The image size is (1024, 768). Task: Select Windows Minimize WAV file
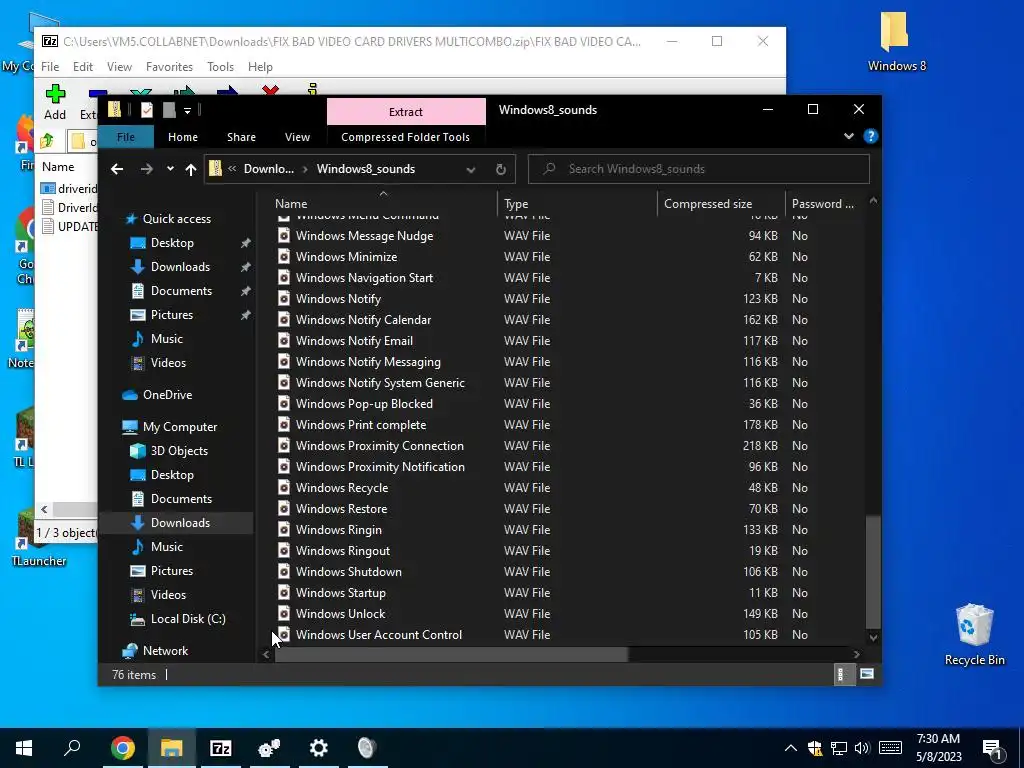coord(346,257)
